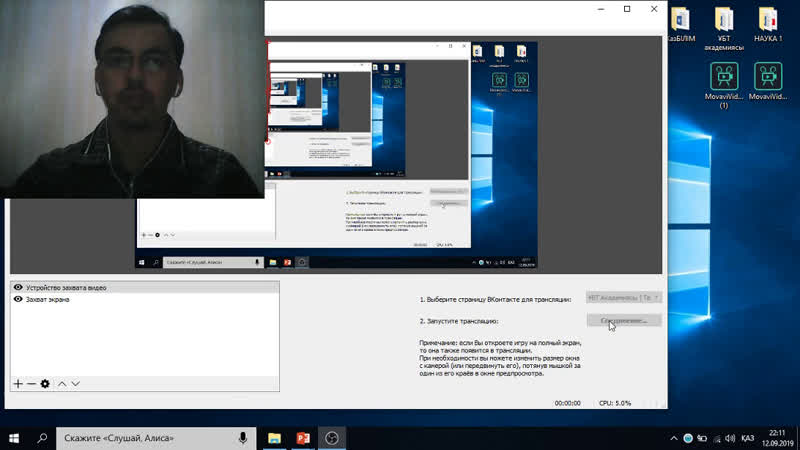Click the Alice voice search field

coord(140,438)
